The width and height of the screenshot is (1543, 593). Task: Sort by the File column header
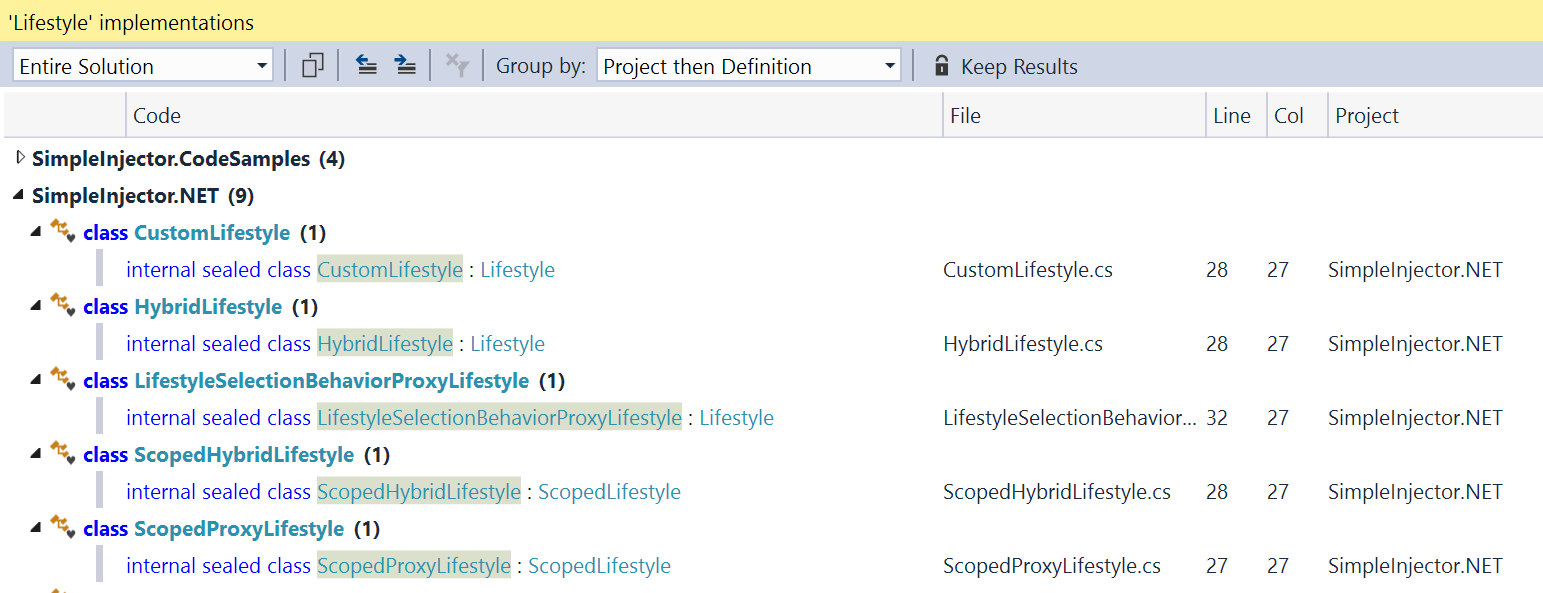1074,115
